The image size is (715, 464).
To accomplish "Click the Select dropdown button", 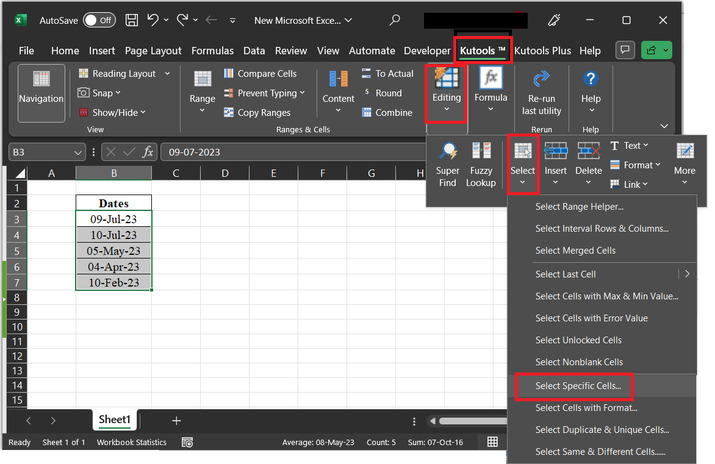I will (523, 164).
